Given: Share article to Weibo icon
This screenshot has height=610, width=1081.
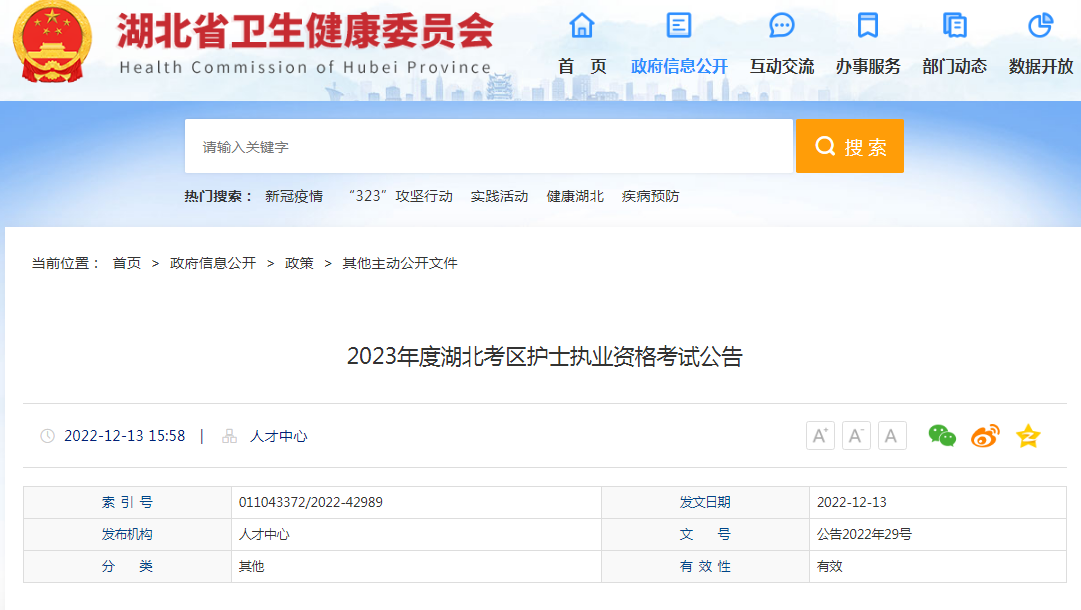Looking at the screenshot, I should 985,436.
